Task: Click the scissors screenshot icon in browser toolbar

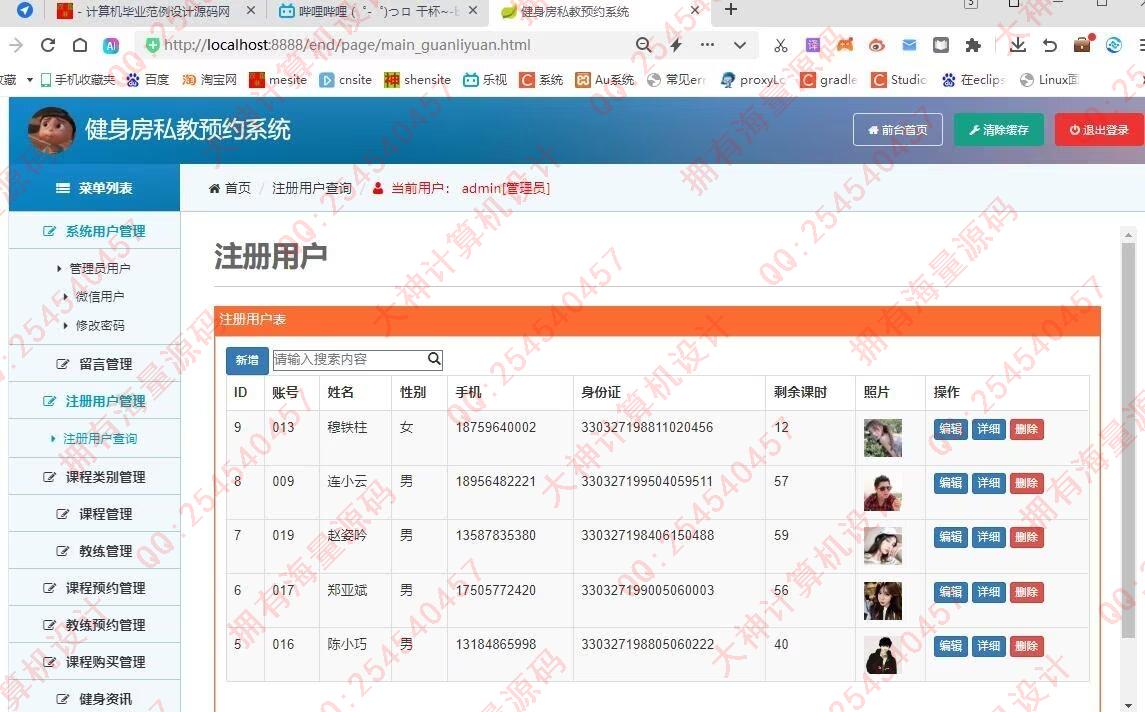Action: point(781,45)
